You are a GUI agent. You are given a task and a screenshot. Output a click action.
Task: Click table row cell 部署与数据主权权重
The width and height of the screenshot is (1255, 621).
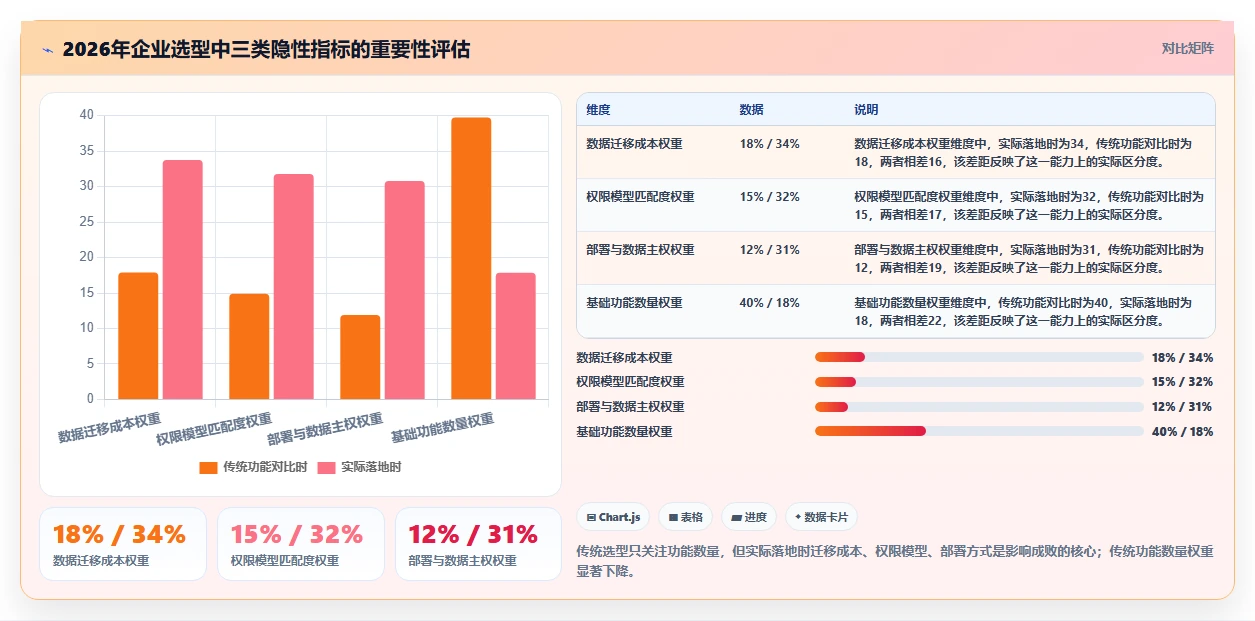(640, 250)
